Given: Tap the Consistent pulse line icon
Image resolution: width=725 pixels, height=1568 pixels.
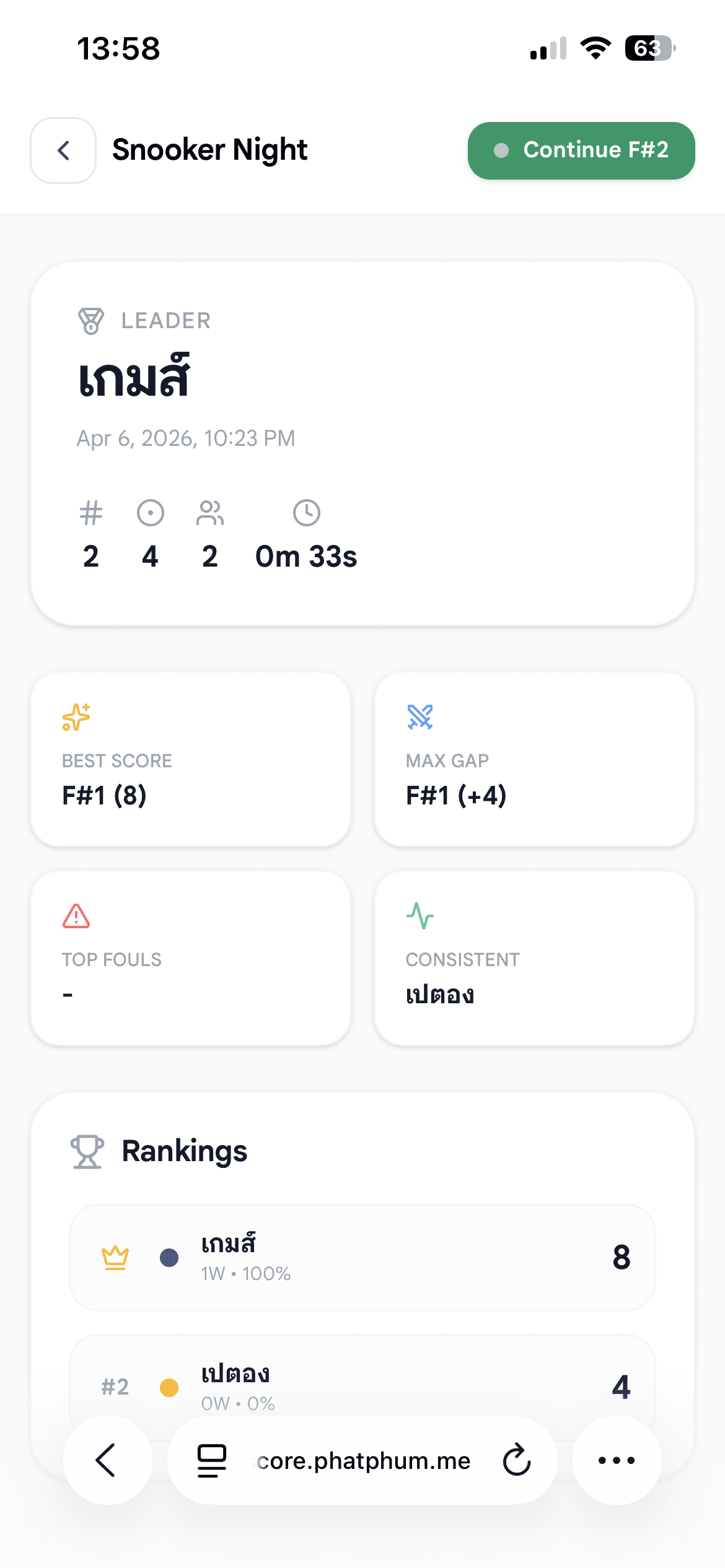Looking at the screenshot, I should point(420,916).
